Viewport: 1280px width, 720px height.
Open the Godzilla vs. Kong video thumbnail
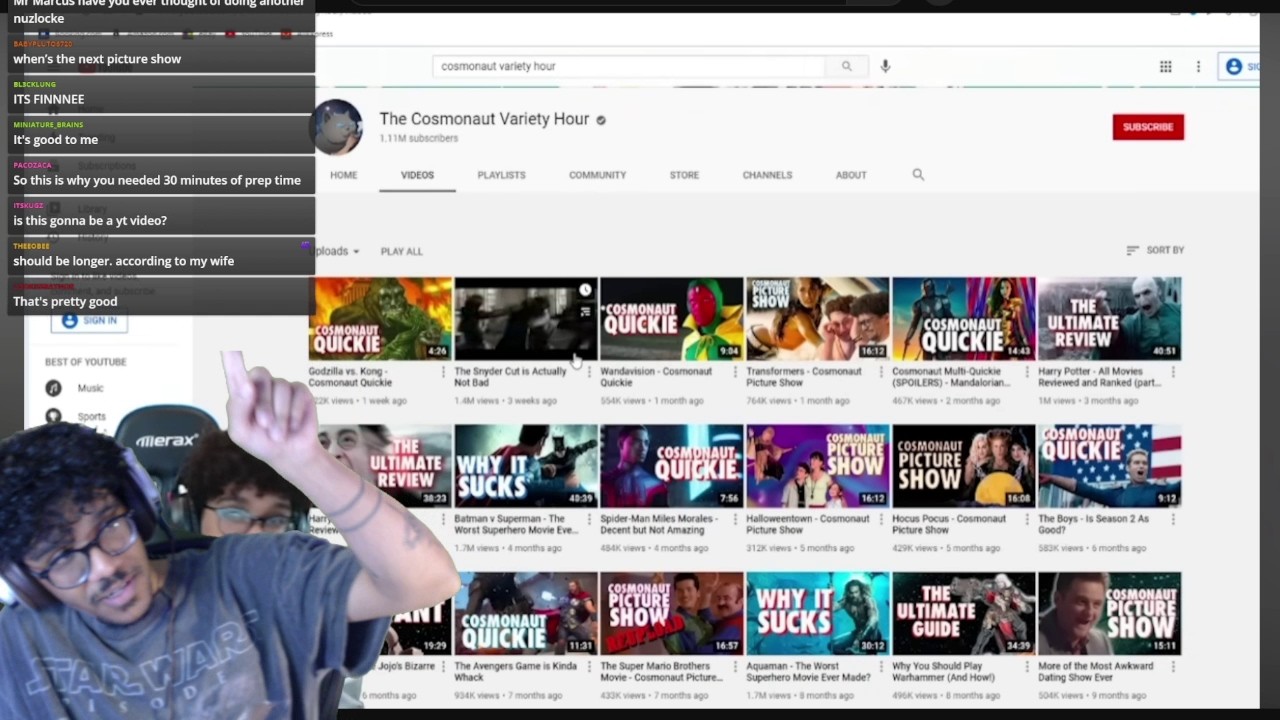coord(380,319)
